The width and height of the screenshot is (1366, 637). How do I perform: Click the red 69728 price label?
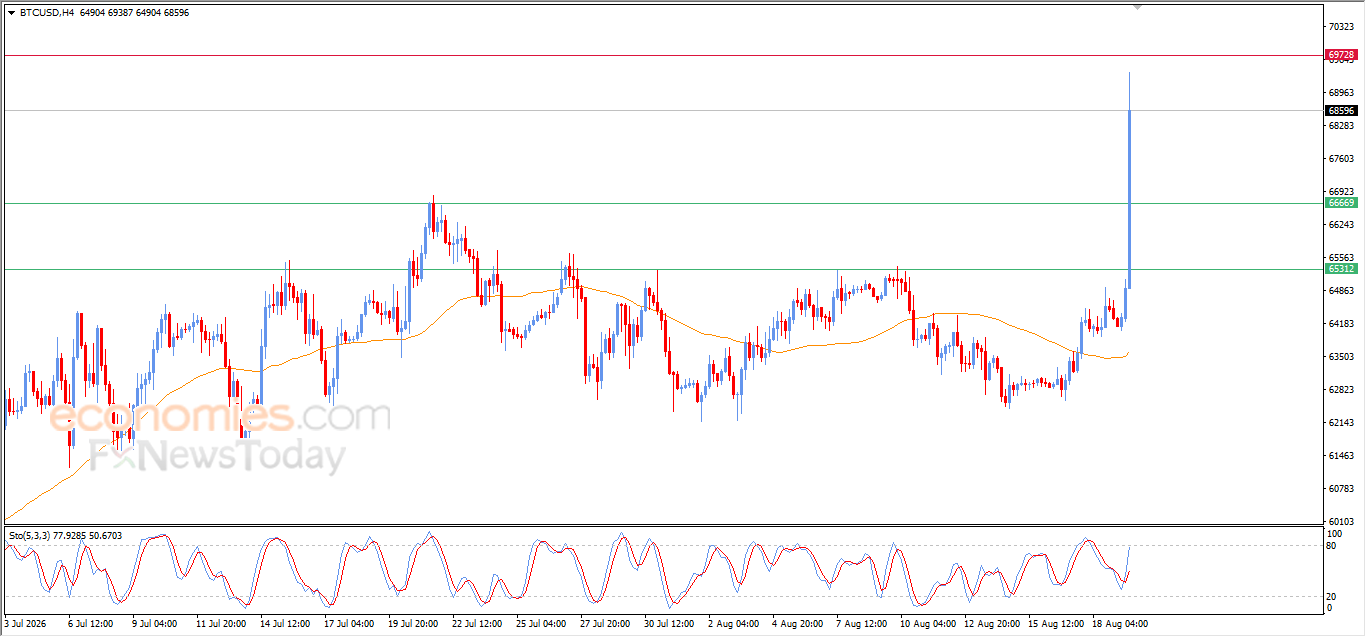pos(1341,55)
